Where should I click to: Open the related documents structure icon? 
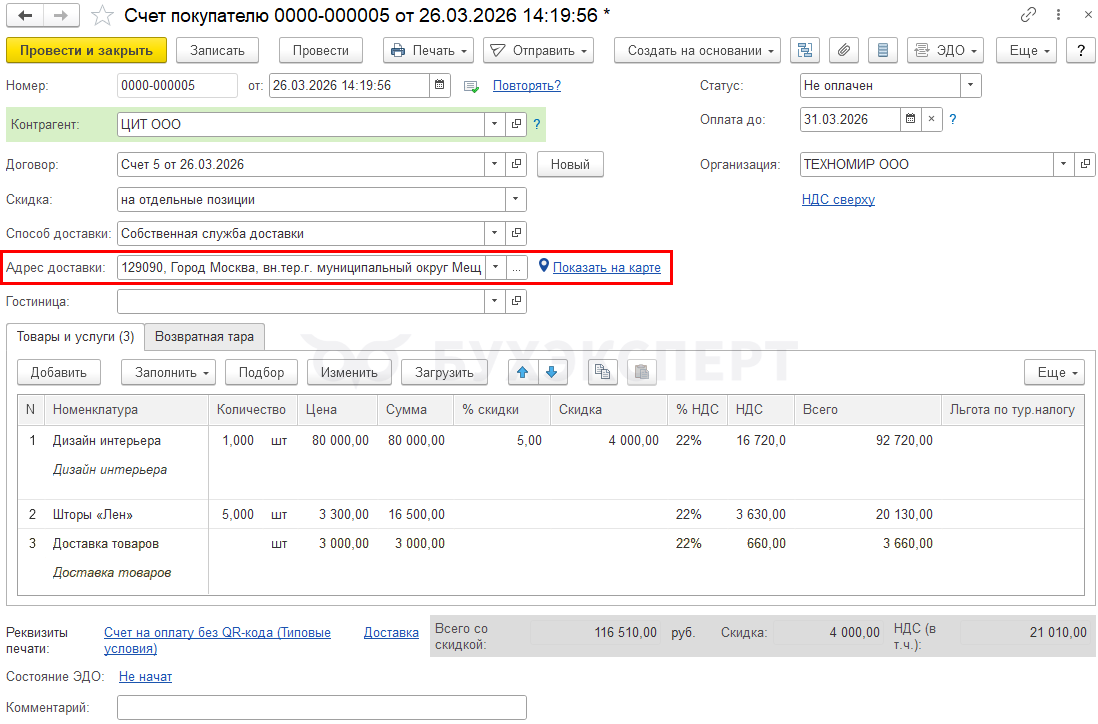[805, 50]
